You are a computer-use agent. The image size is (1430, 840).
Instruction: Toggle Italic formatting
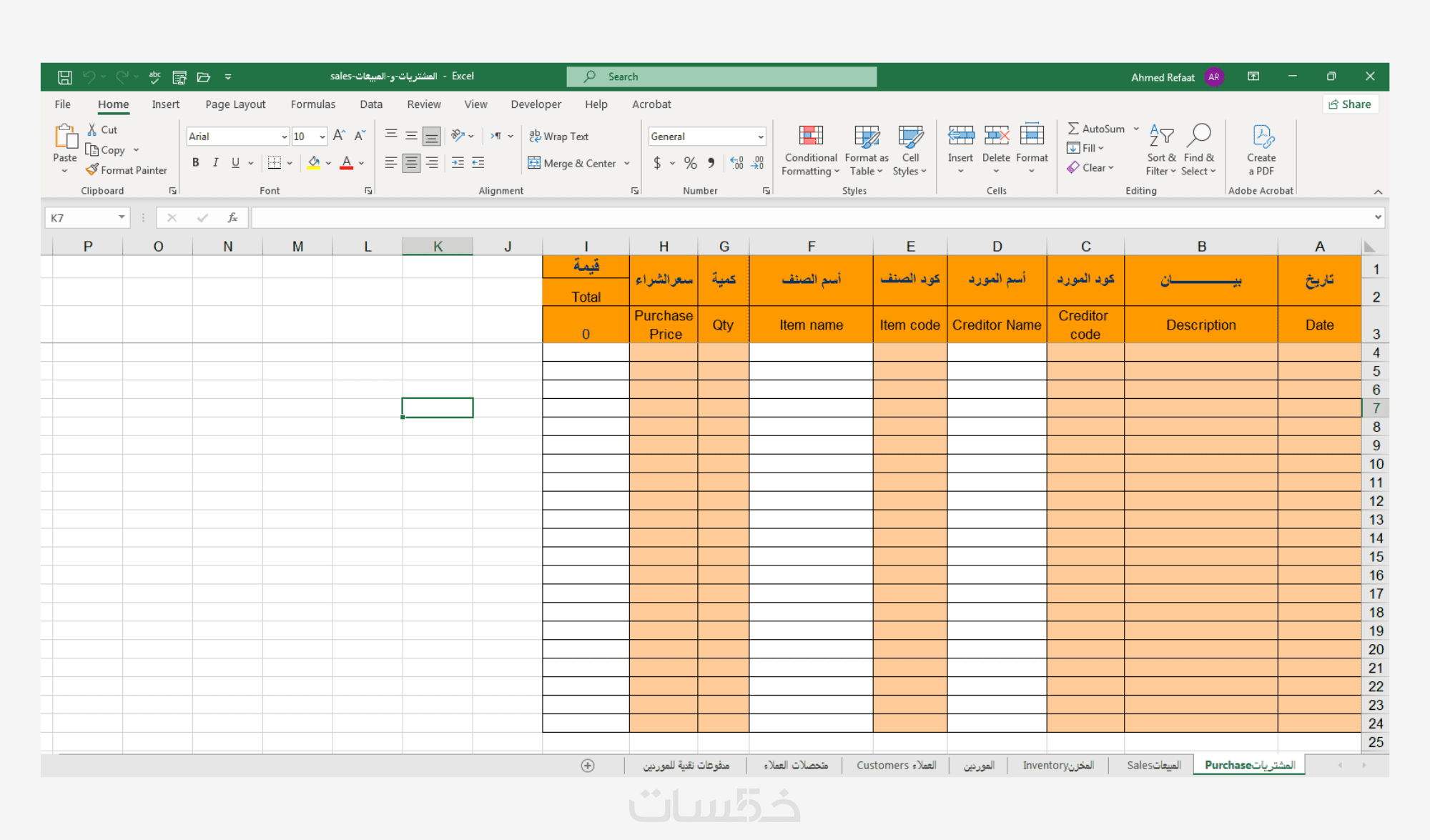215,162
